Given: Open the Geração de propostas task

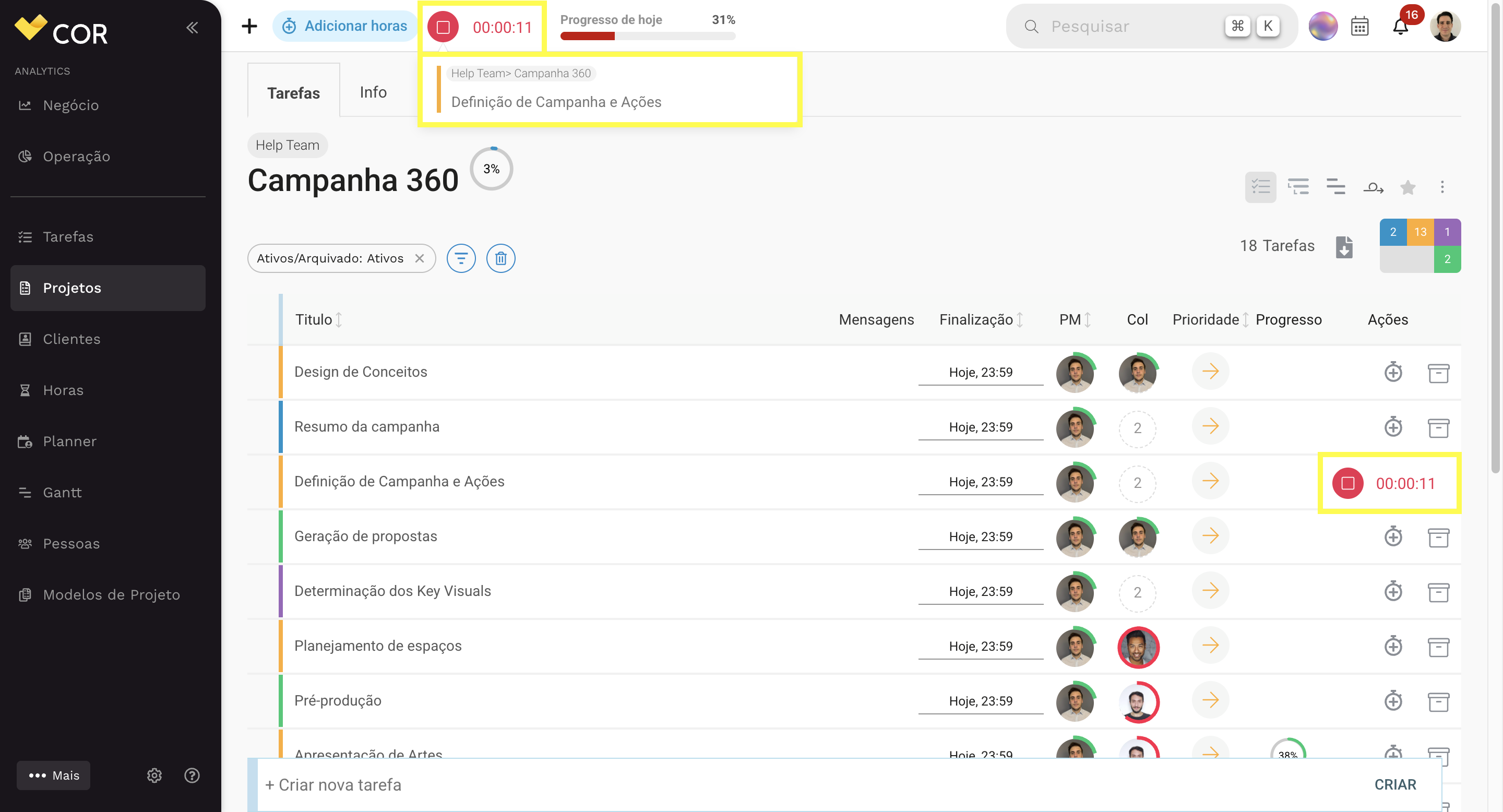Looking at the screenshot, I should pos(366,536).
